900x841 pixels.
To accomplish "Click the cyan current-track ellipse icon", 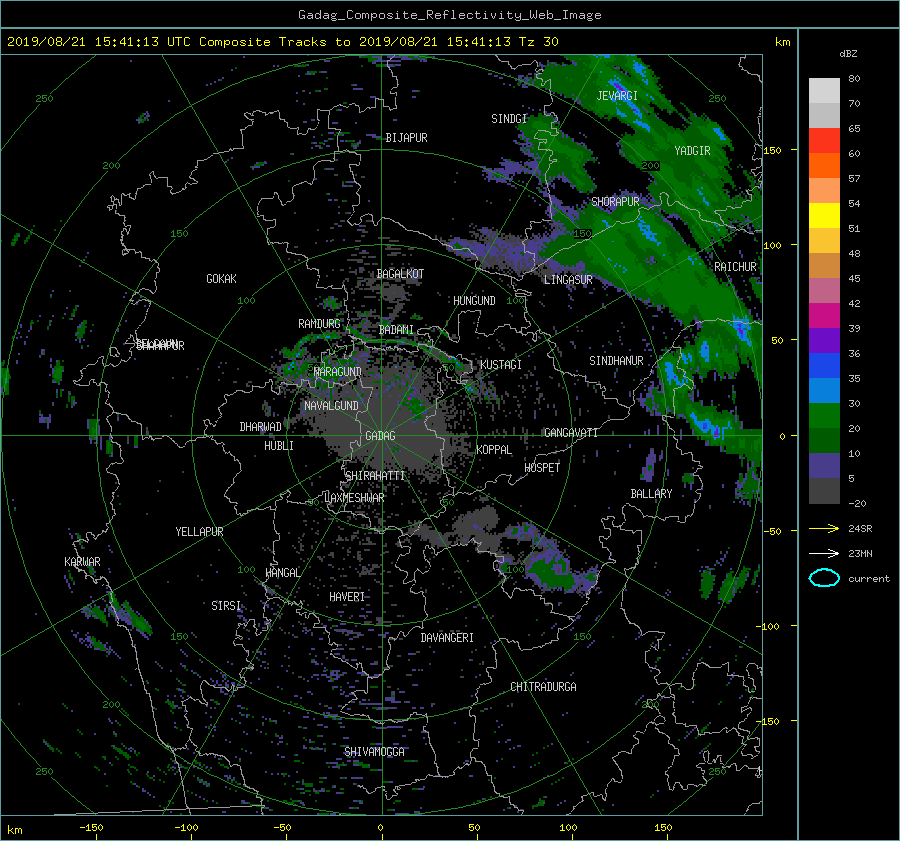I will pos(824,578).
